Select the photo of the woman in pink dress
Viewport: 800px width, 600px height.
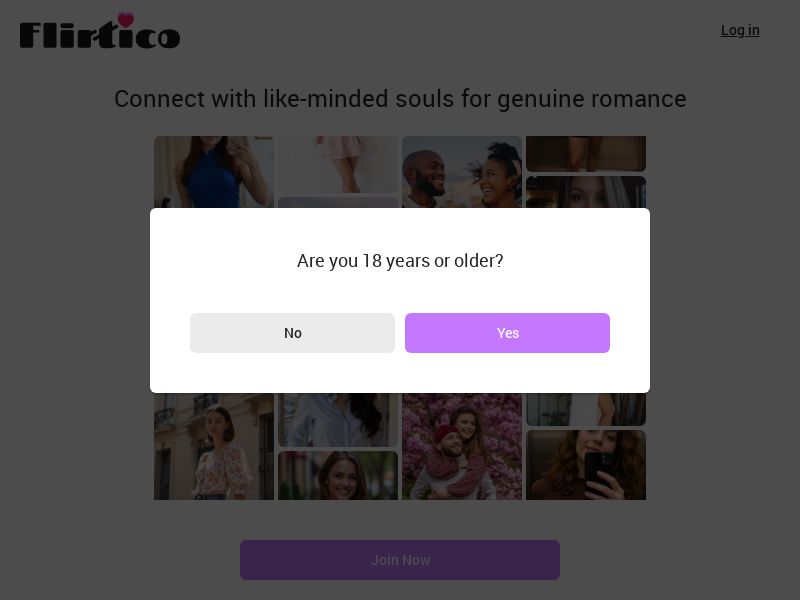pos(338,165)
